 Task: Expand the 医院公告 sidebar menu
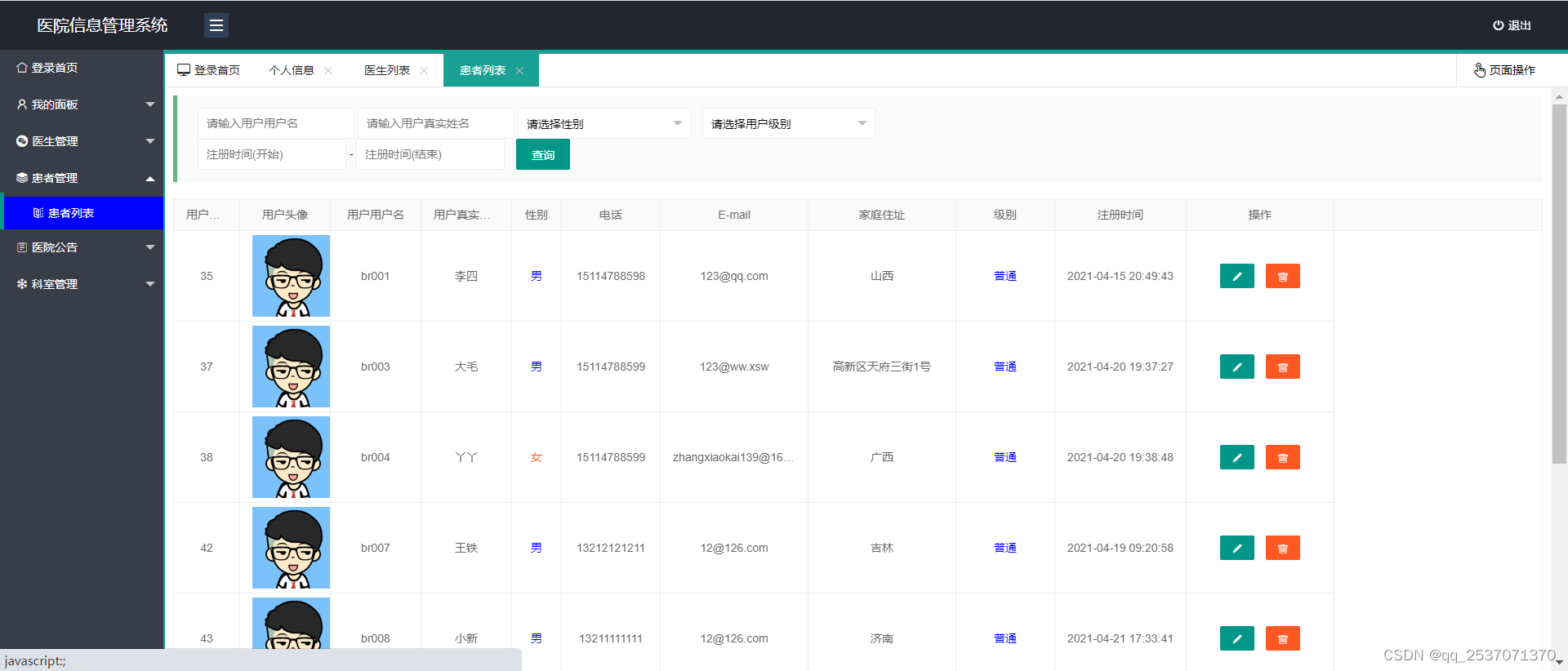pos(82,247)
